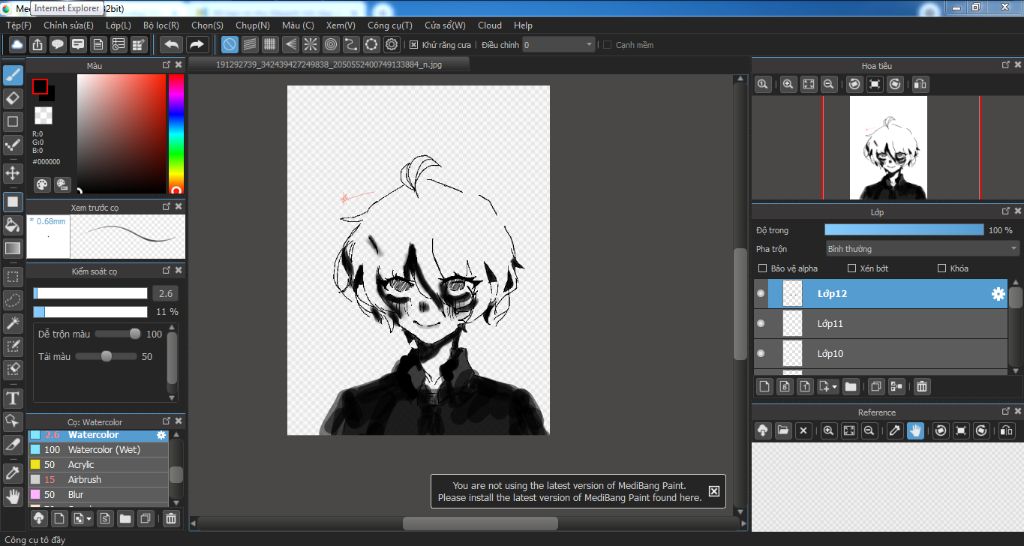This screenshot has width=1024, height=546.
Task: Adjust the Tải màu slider
Action: (x=106, y=356)
